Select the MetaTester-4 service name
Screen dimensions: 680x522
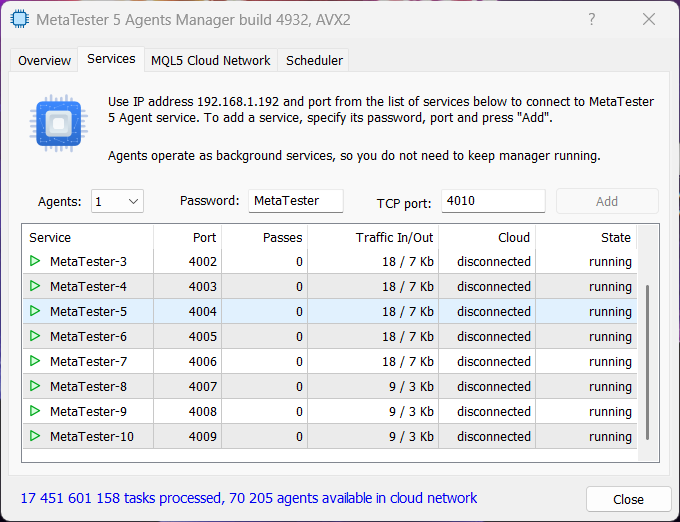88,287
